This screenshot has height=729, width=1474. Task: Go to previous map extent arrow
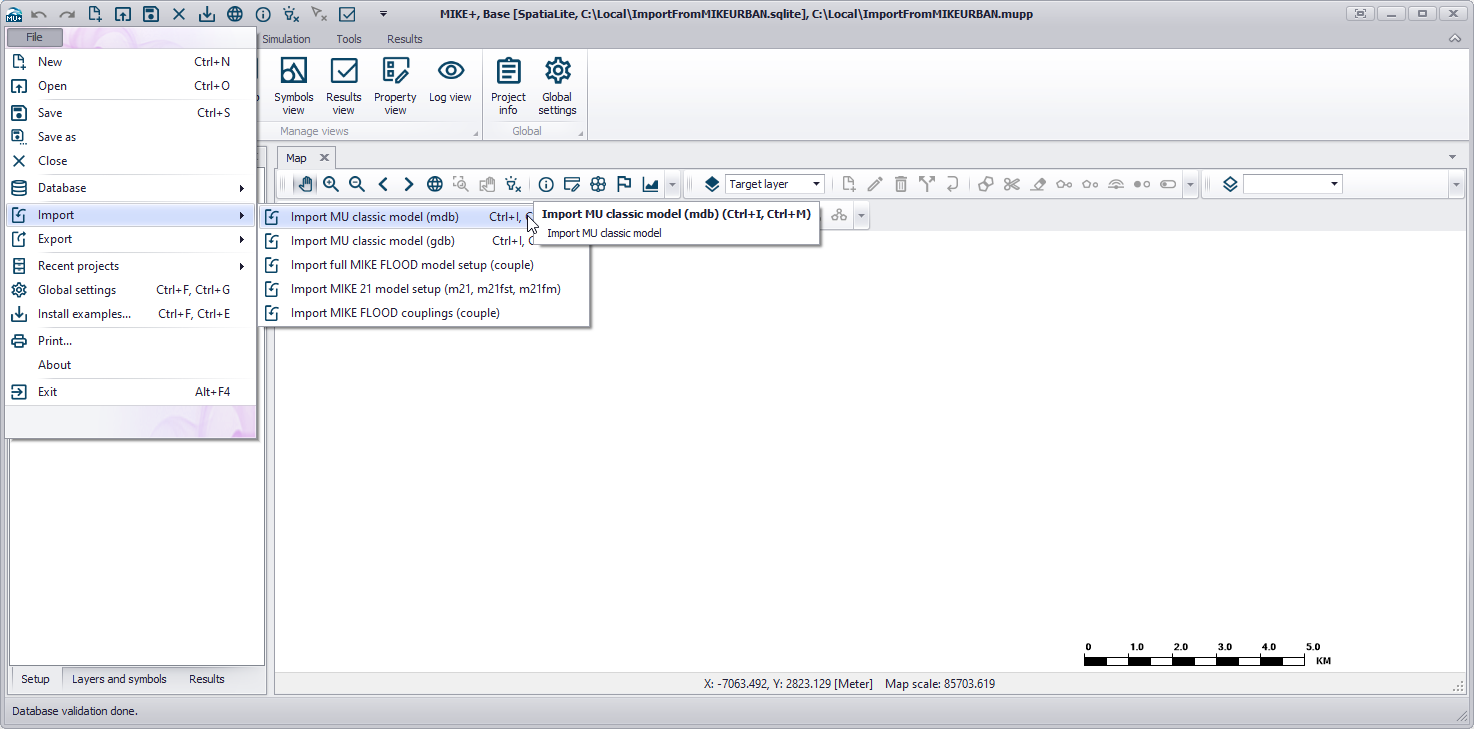coord(383,184)
